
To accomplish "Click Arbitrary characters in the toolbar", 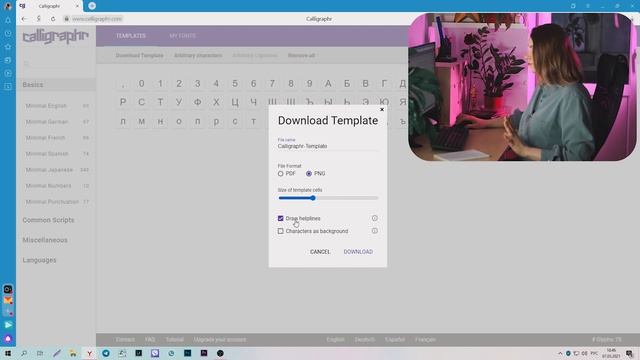I will (x=198, y=56).
